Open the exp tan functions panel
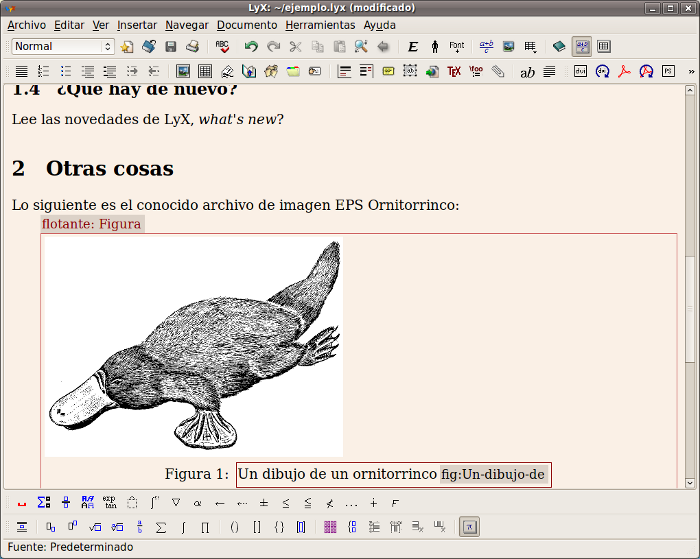Image resolution: width=700 pixels, height=559 pixels. coord(109,503)
